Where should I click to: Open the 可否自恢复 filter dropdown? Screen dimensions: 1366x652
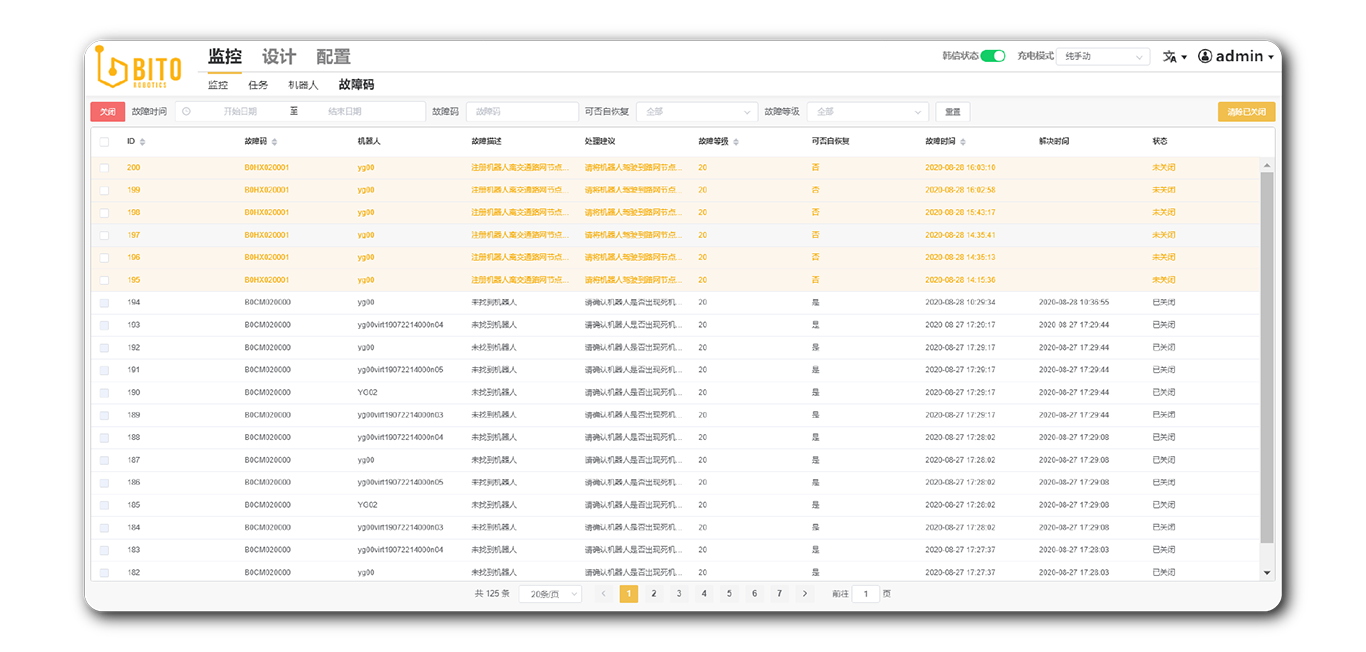point(697,112)
